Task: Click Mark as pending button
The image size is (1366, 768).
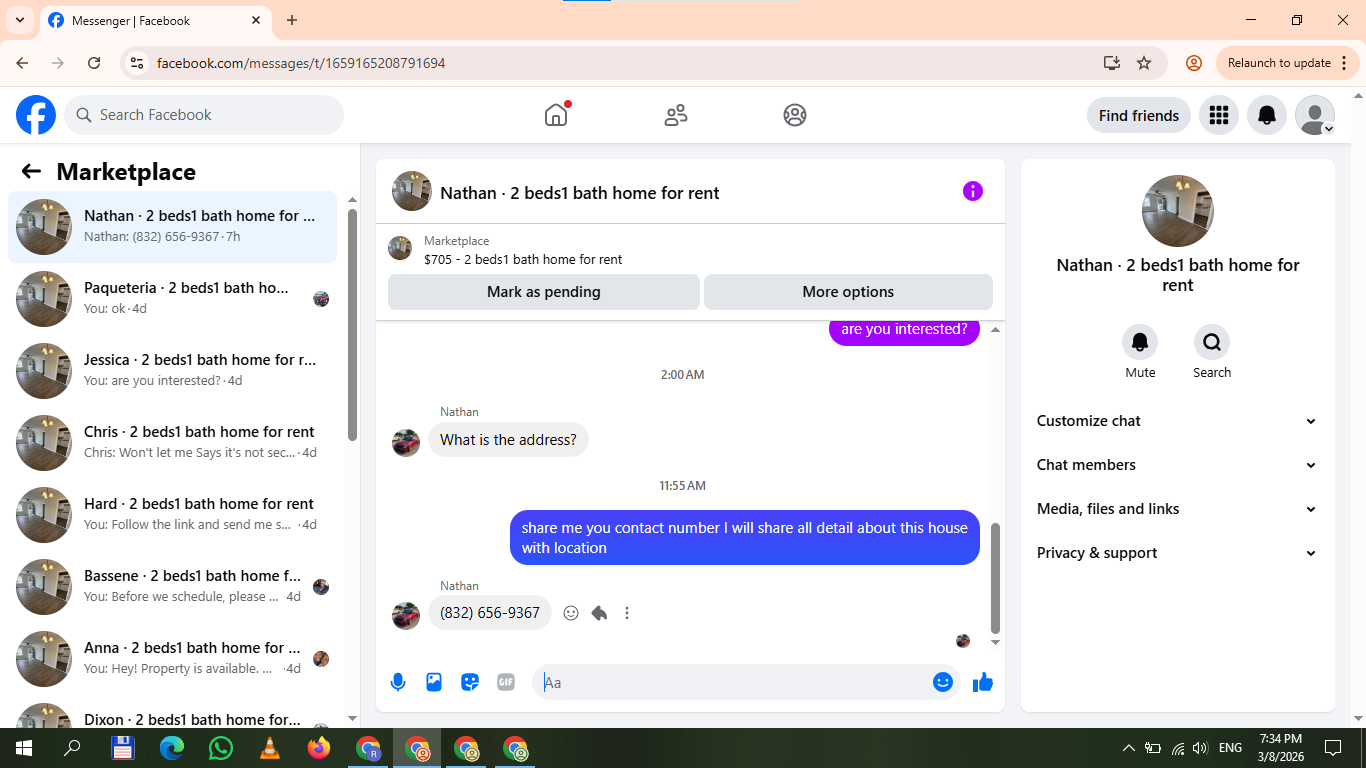Action: [x=544, y=292]
